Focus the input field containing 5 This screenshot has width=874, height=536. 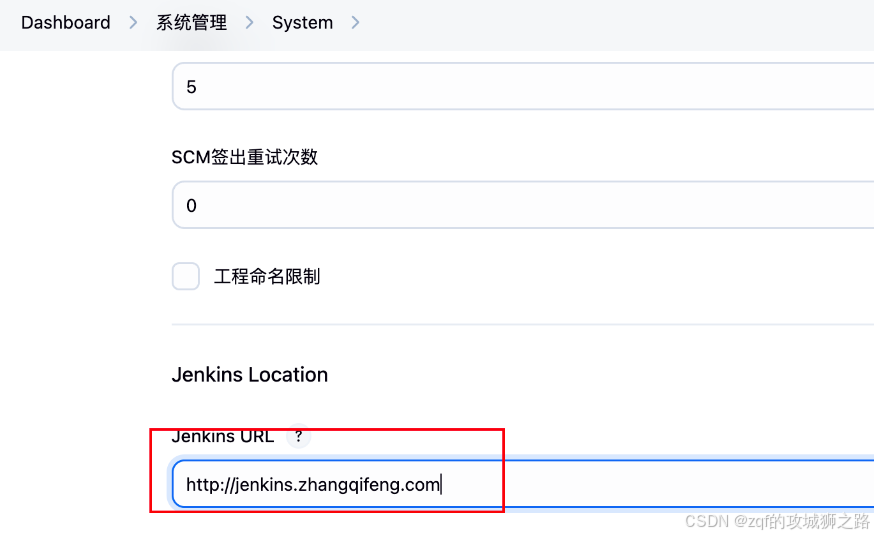point(523,86)
